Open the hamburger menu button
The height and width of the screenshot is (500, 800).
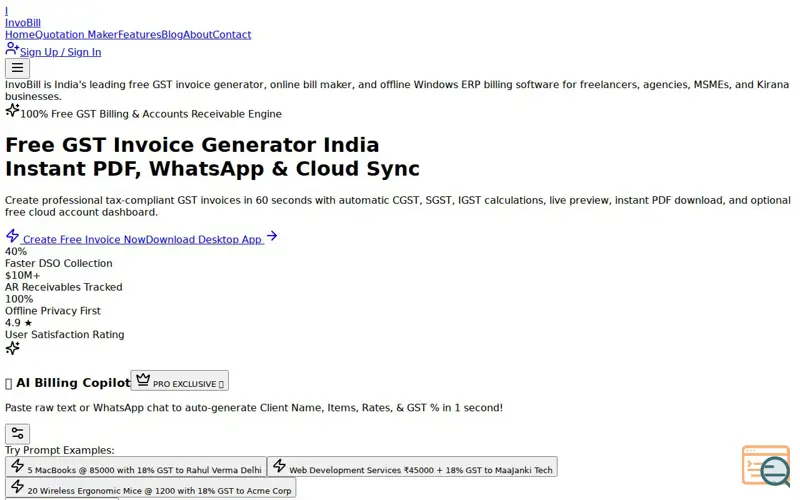pyautogui.click(x=17, y=68)
